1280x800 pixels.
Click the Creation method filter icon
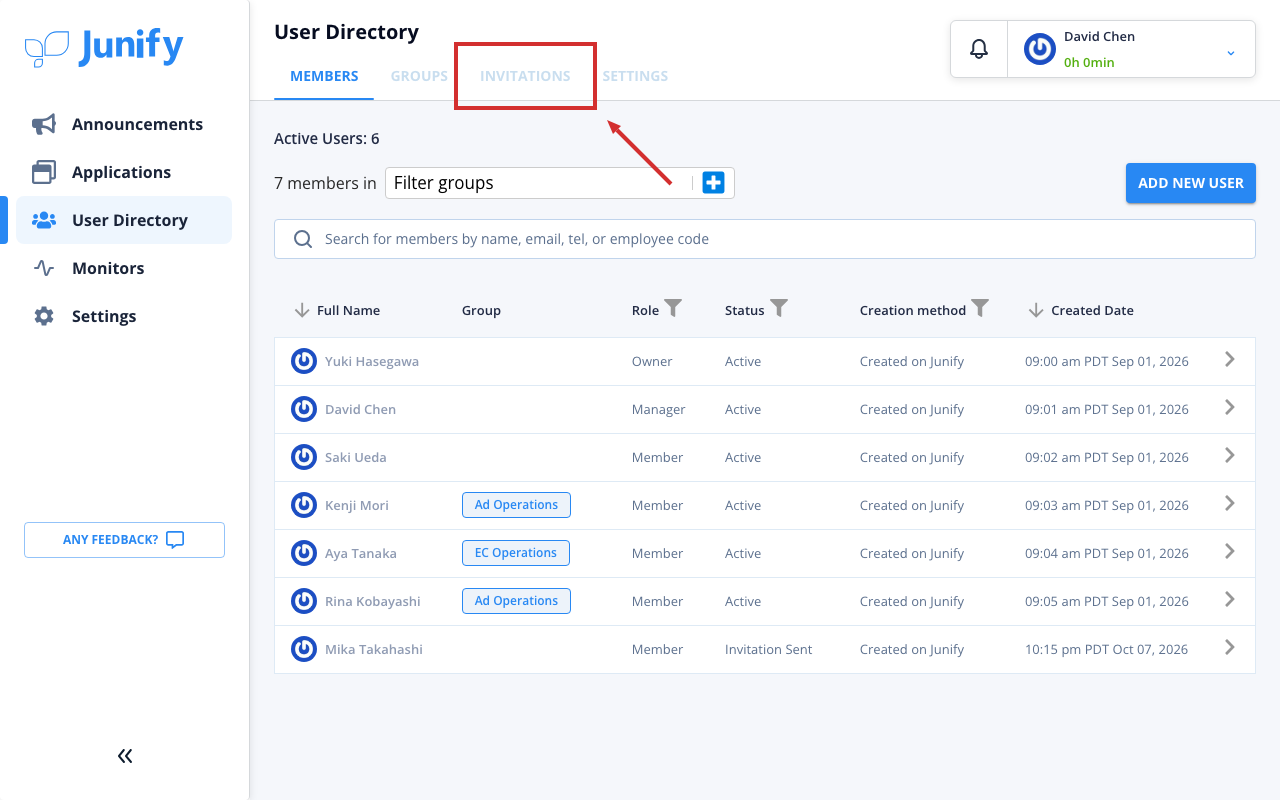(x=980, y=309)
